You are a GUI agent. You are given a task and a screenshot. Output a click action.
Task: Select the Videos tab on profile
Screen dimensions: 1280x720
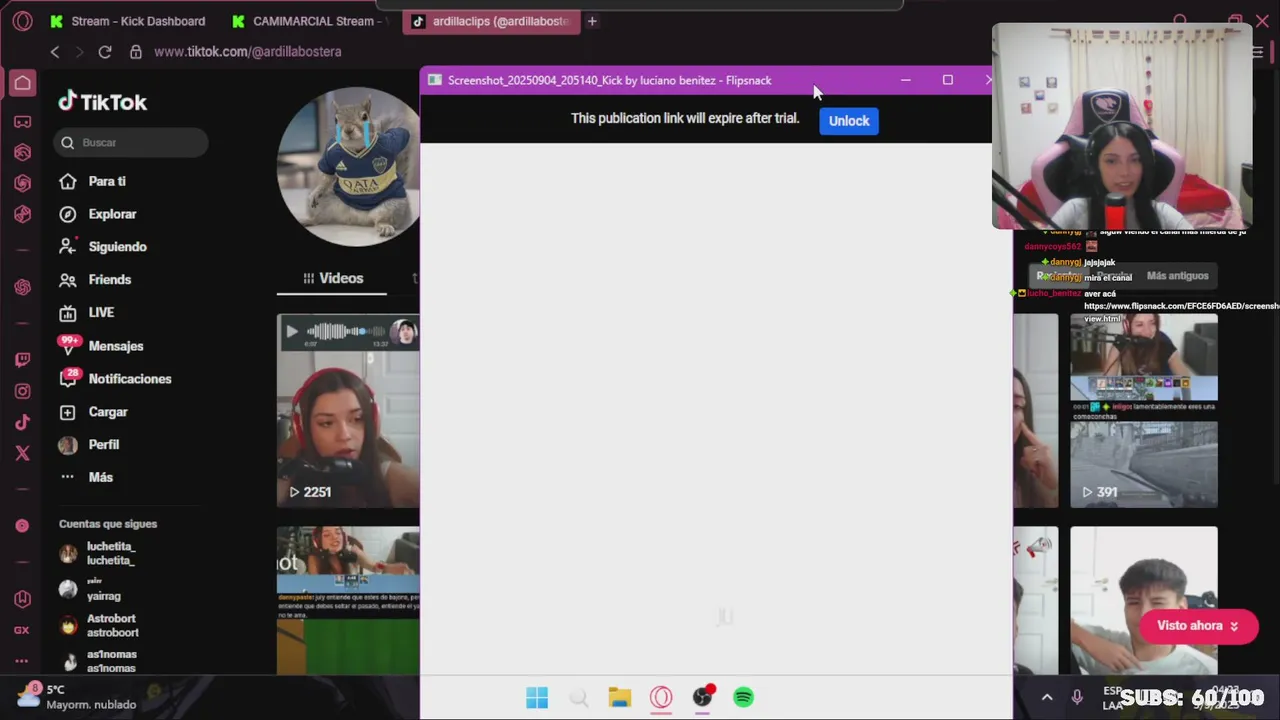[331, 278]
